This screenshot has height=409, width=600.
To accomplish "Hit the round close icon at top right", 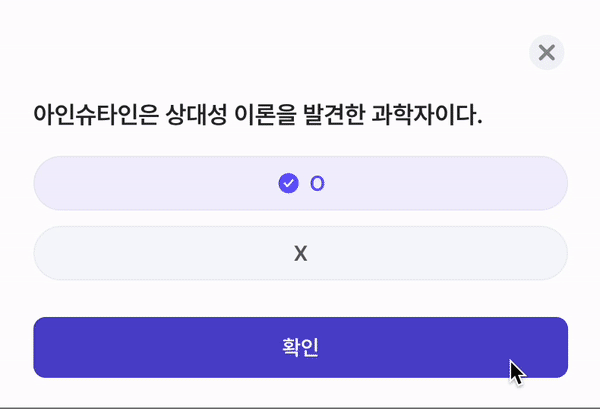I will pyautogui.click(x=546, y=53).
